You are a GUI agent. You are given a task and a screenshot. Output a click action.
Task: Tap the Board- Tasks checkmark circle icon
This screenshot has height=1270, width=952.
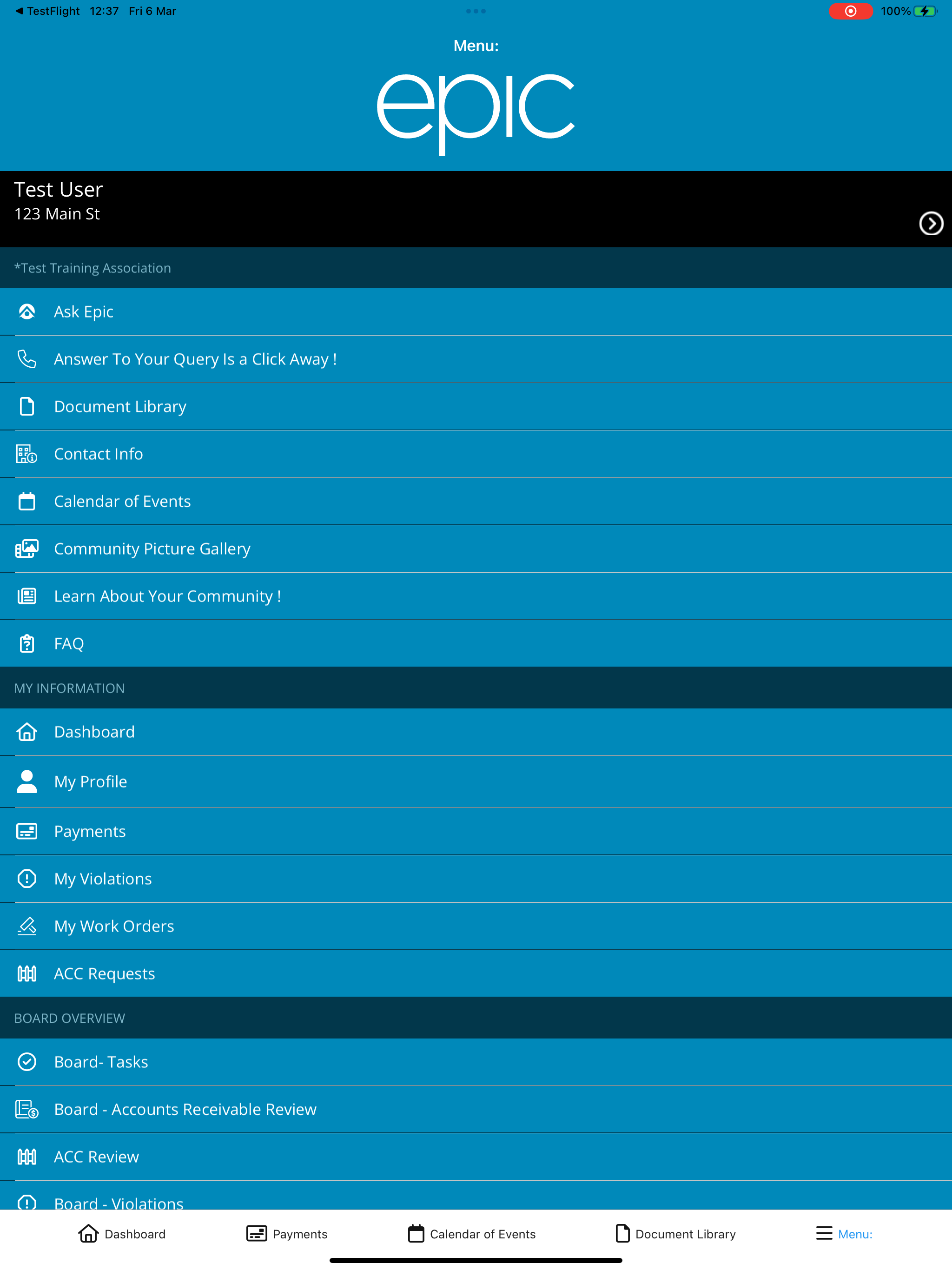coord(27,1062)
